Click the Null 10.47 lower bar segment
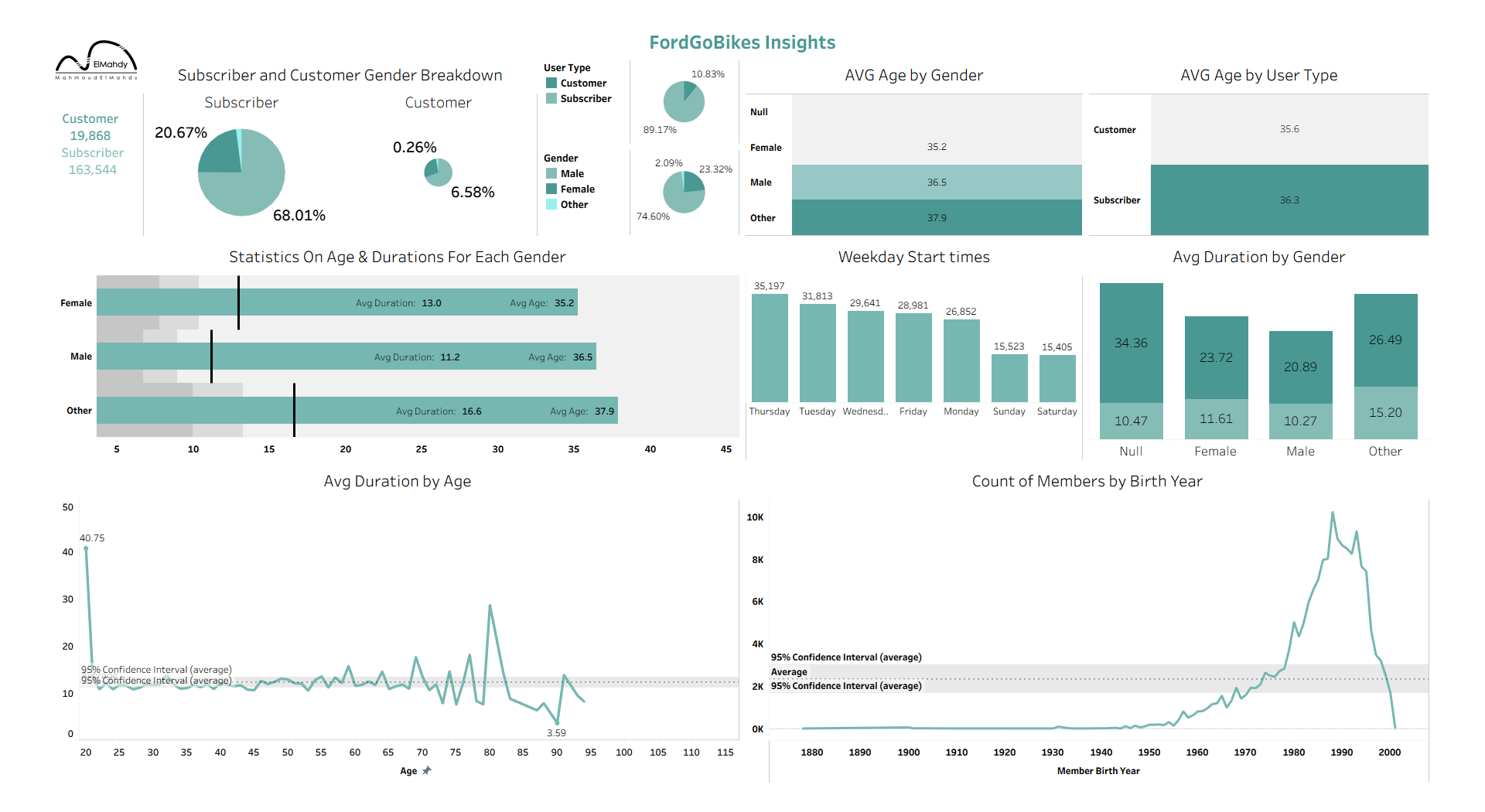 (x=1131, y=421)
